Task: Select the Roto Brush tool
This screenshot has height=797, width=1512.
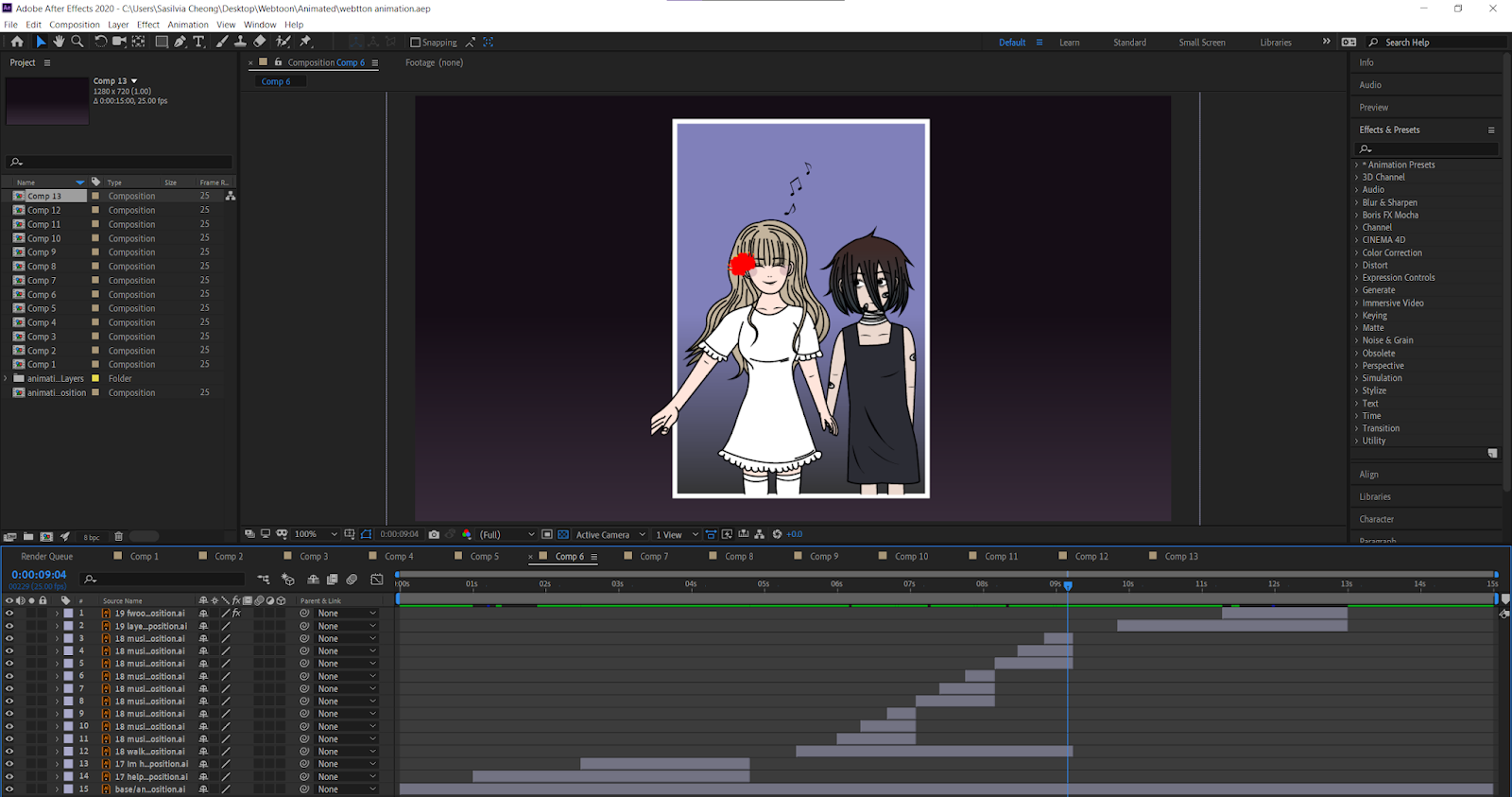Action: point(283,42)
